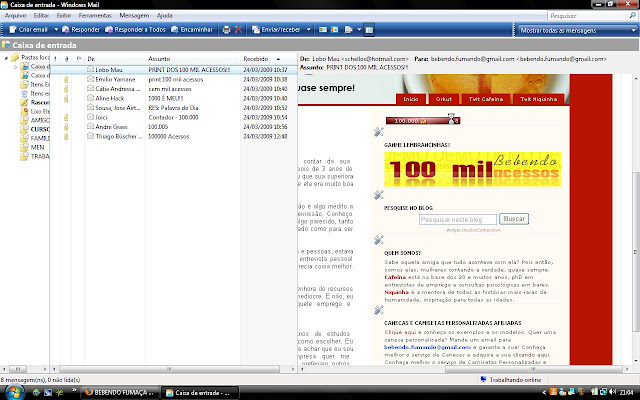Select the message from Aline Hack

point(174,98)
